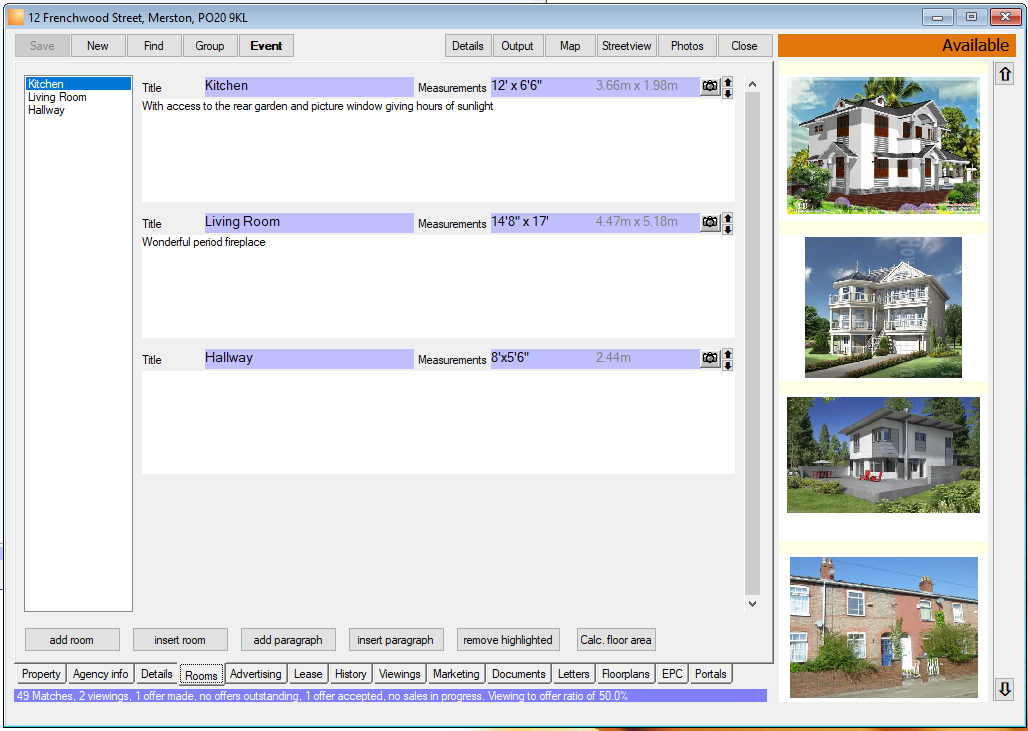Move Living Room down with arrow
Image resolution: width=1028 pixels, height=731 pixels.
(727, 229)
